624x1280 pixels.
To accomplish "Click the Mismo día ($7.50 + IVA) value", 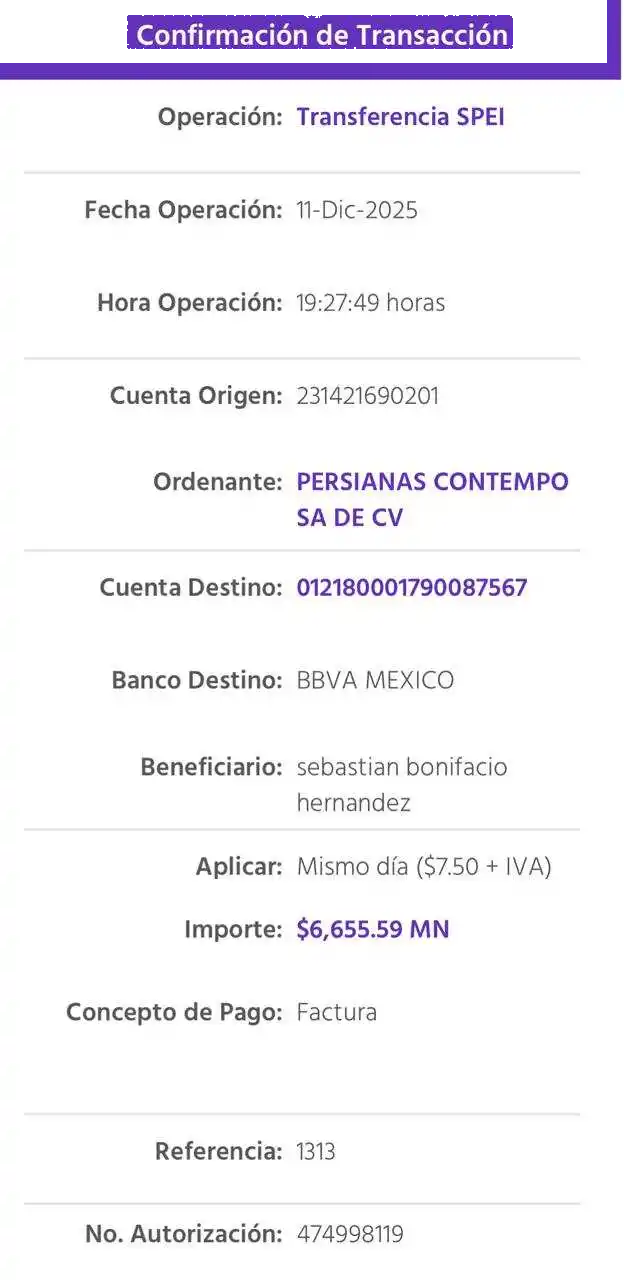I will pos(424,867).
